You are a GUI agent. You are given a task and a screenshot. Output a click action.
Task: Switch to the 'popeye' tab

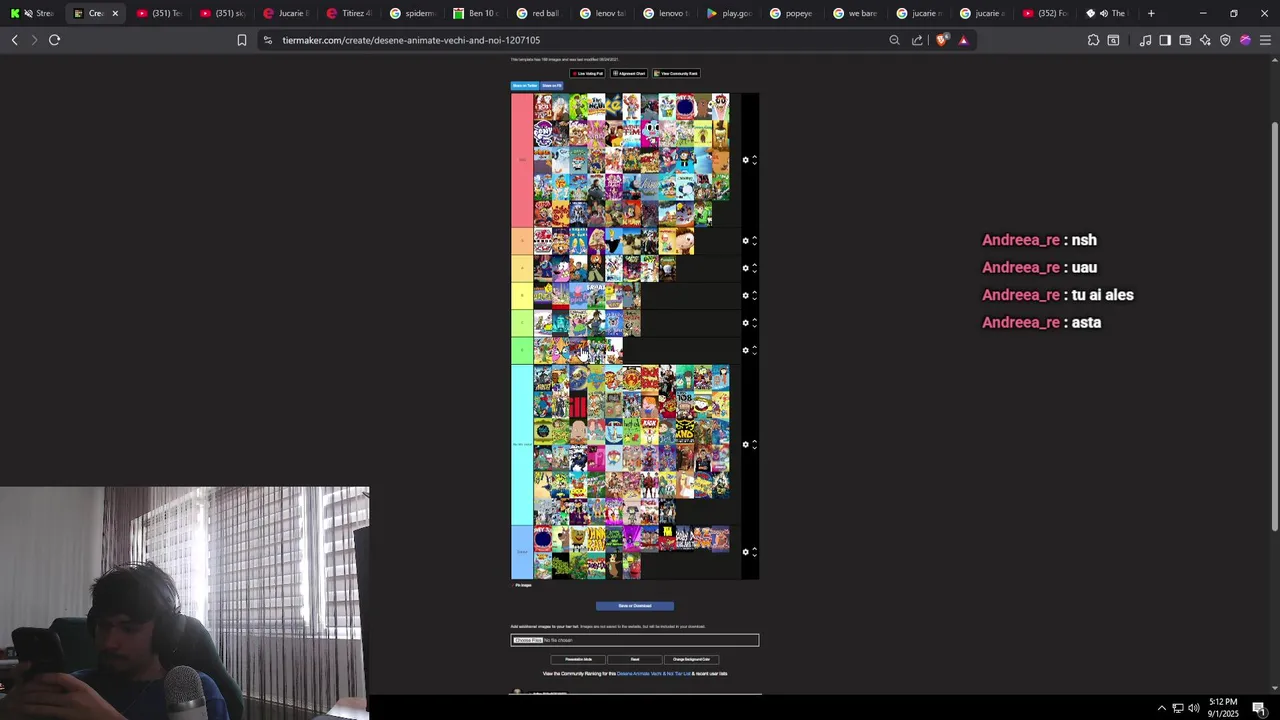[x=791, y=13]
